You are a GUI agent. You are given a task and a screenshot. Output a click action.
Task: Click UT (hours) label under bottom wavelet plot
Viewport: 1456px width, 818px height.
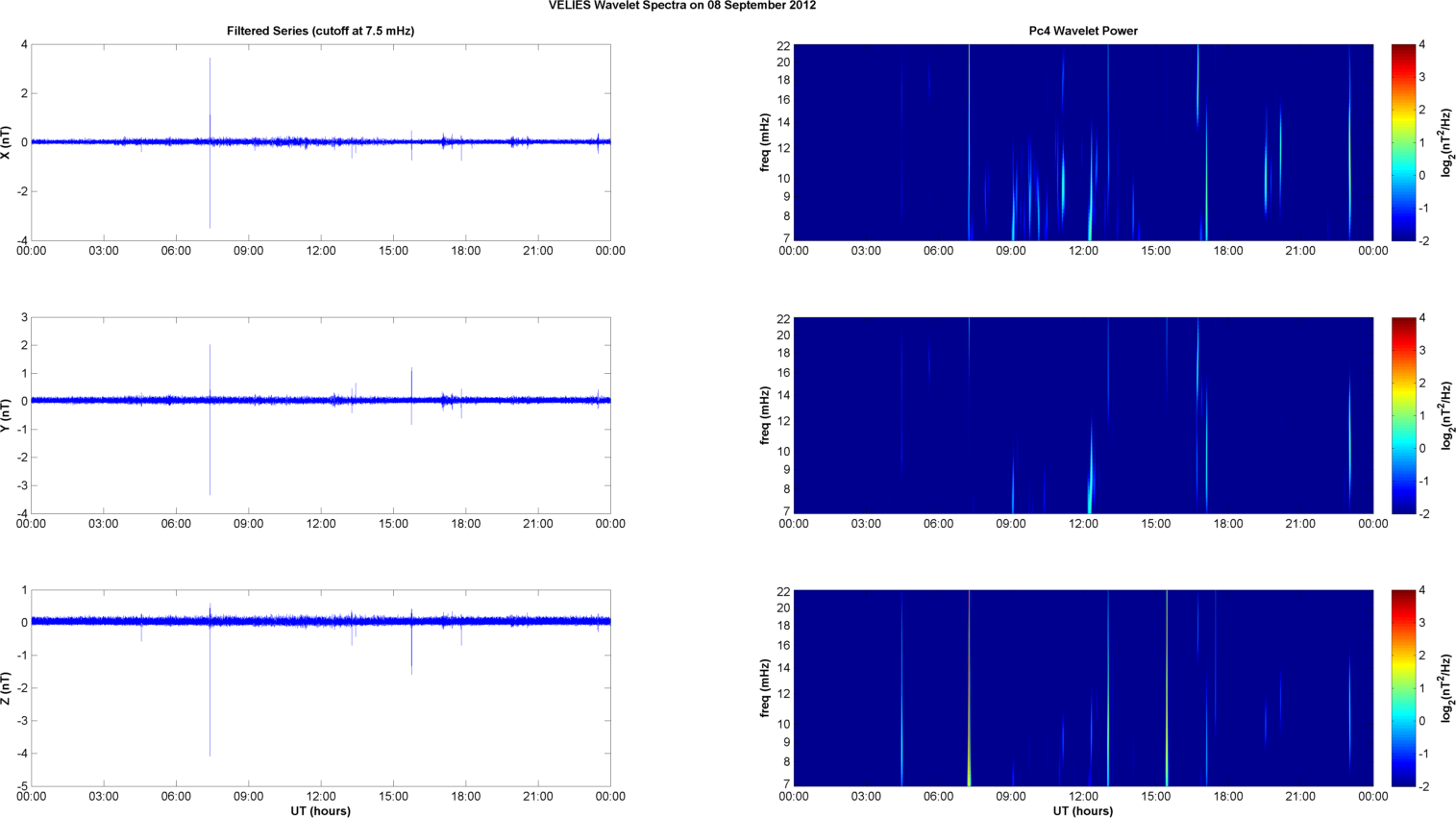coord(1082,811)
